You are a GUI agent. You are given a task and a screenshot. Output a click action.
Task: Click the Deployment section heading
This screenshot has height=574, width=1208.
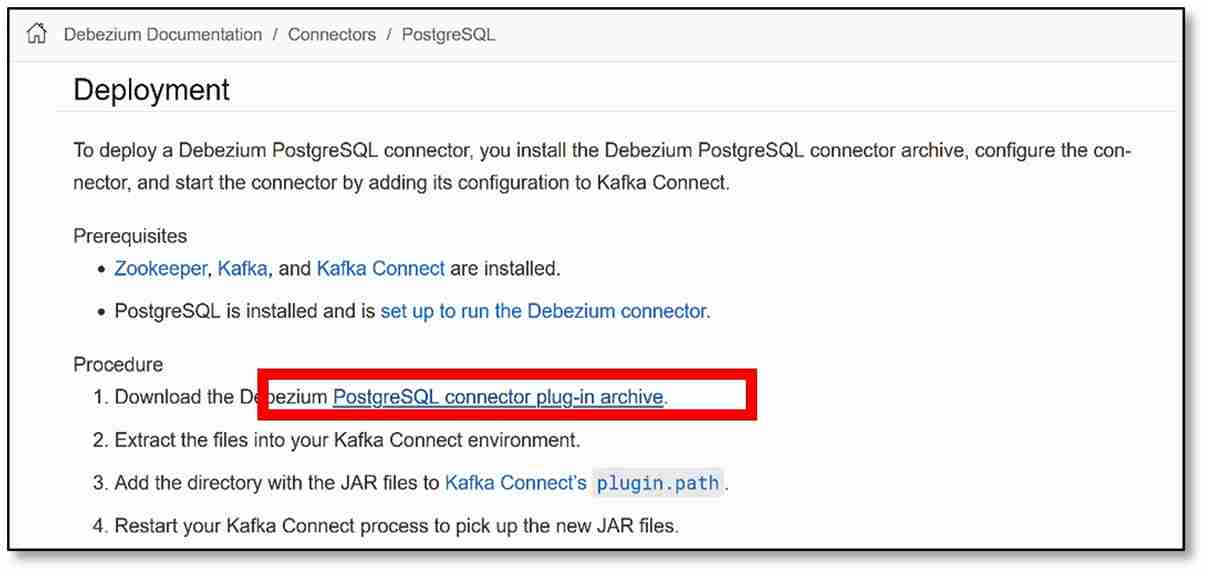coord(152,90)
